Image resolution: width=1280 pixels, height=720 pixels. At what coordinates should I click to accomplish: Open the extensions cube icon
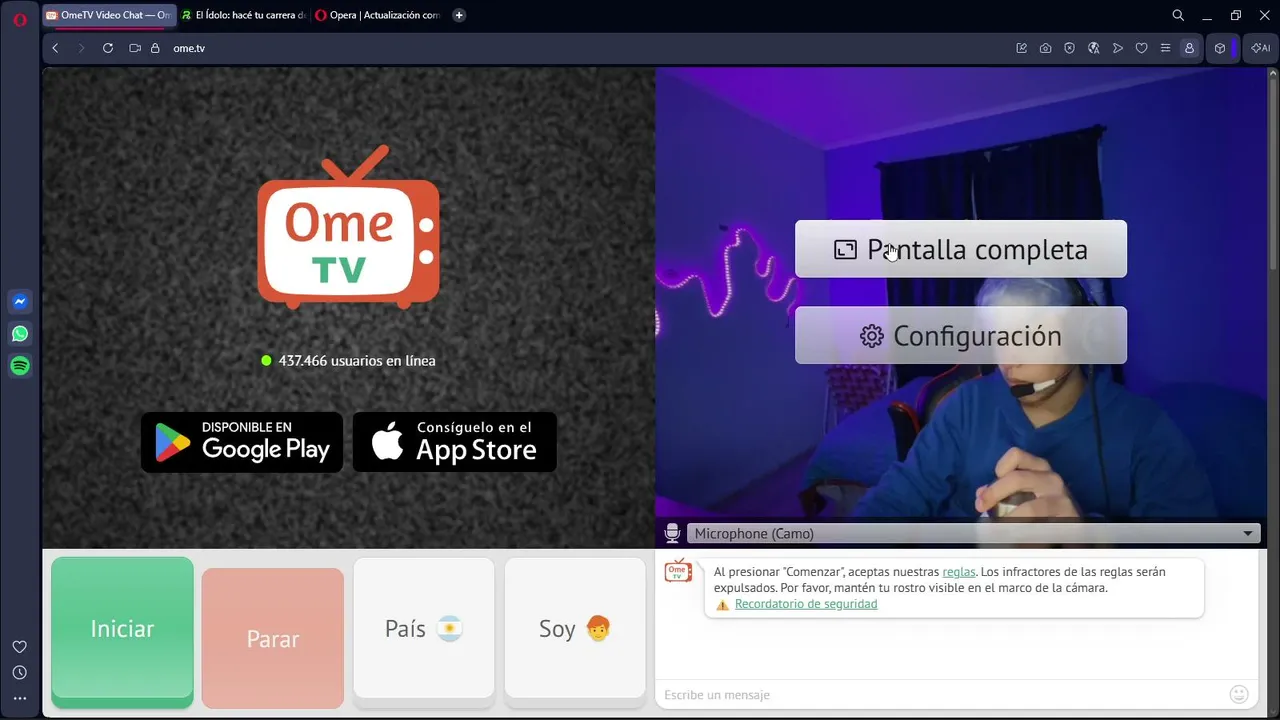coord(1220,48)
